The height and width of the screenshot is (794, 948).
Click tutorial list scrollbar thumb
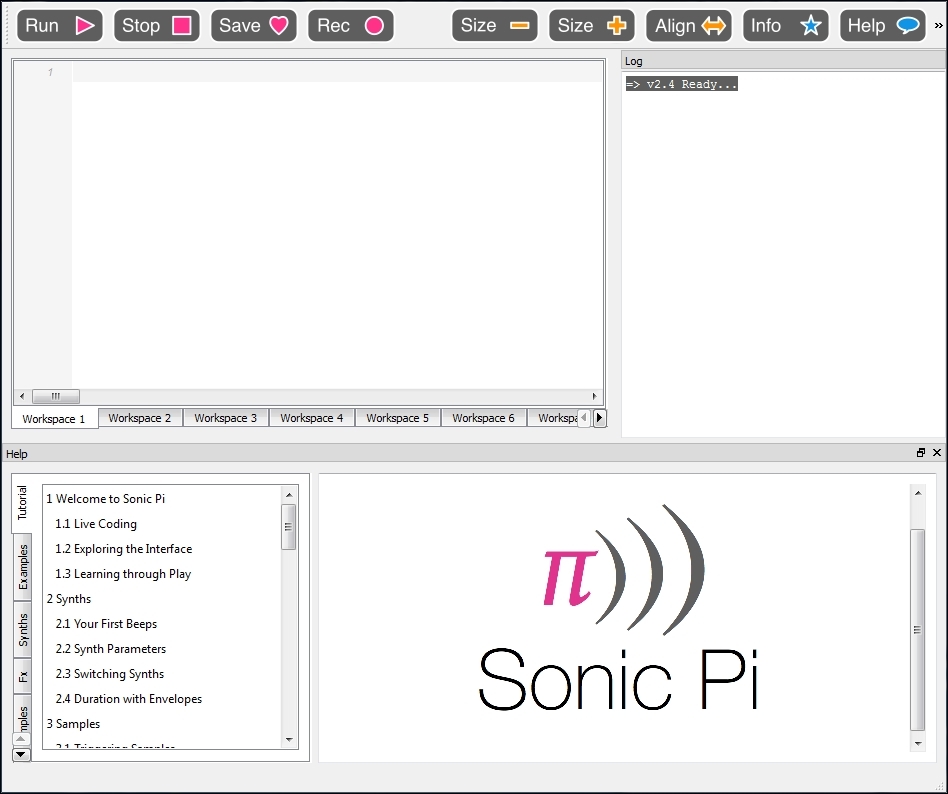[289, 527]
